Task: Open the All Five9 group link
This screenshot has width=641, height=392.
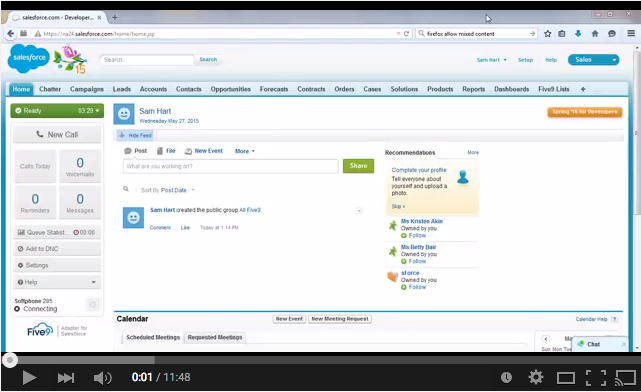Action: pos(250,210)
